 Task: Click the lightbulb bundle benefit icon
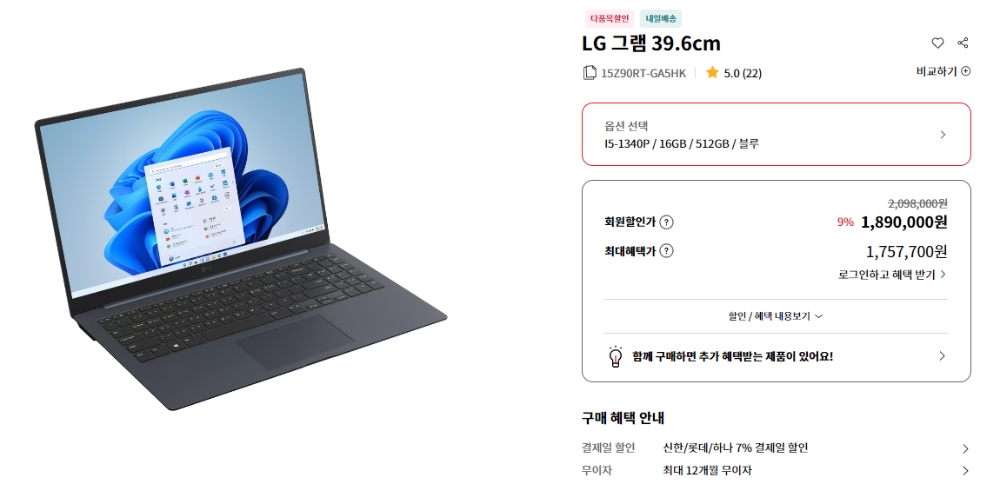coord(615,356)
